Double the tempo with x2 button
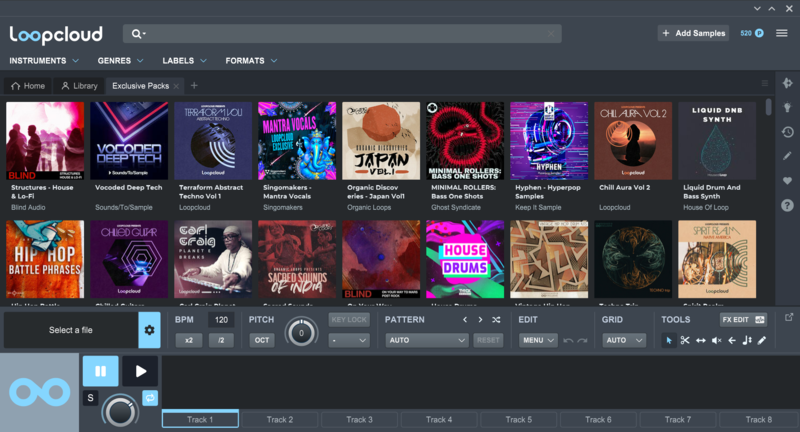800x432 pixels. click(186, 340)
